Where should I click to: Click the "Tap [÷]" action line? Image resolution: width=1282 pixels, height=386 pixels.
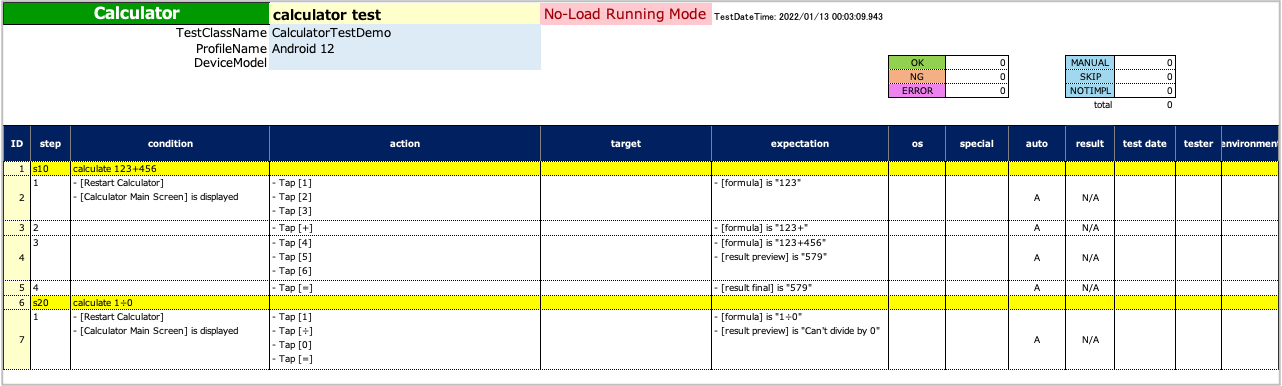pyautogui.click(x=292, y=331)
